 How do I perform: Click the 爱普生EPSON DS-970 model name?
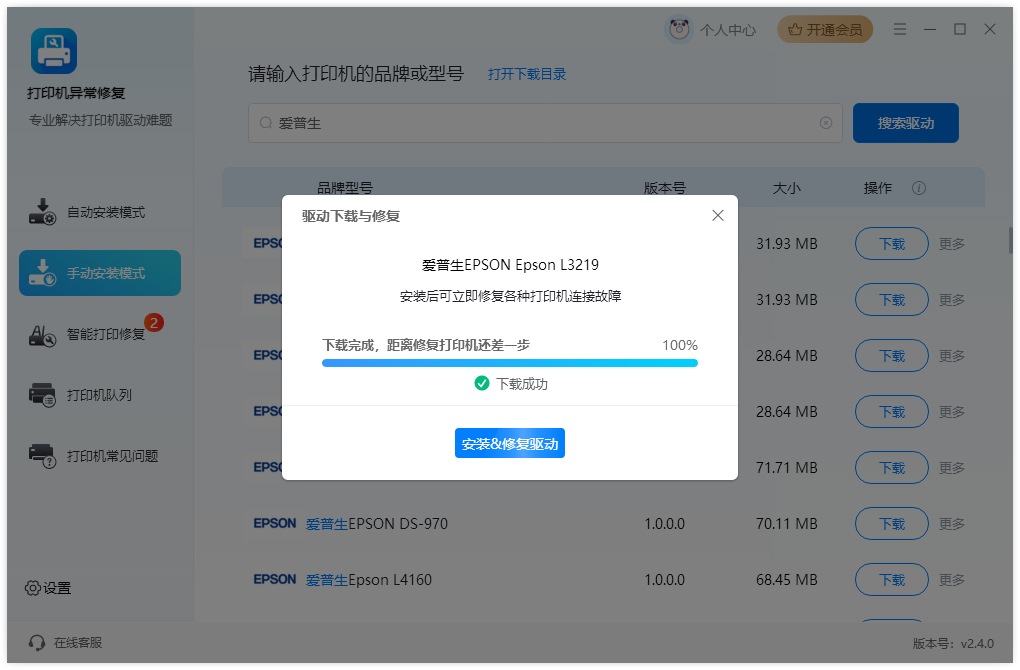(377, 524)
